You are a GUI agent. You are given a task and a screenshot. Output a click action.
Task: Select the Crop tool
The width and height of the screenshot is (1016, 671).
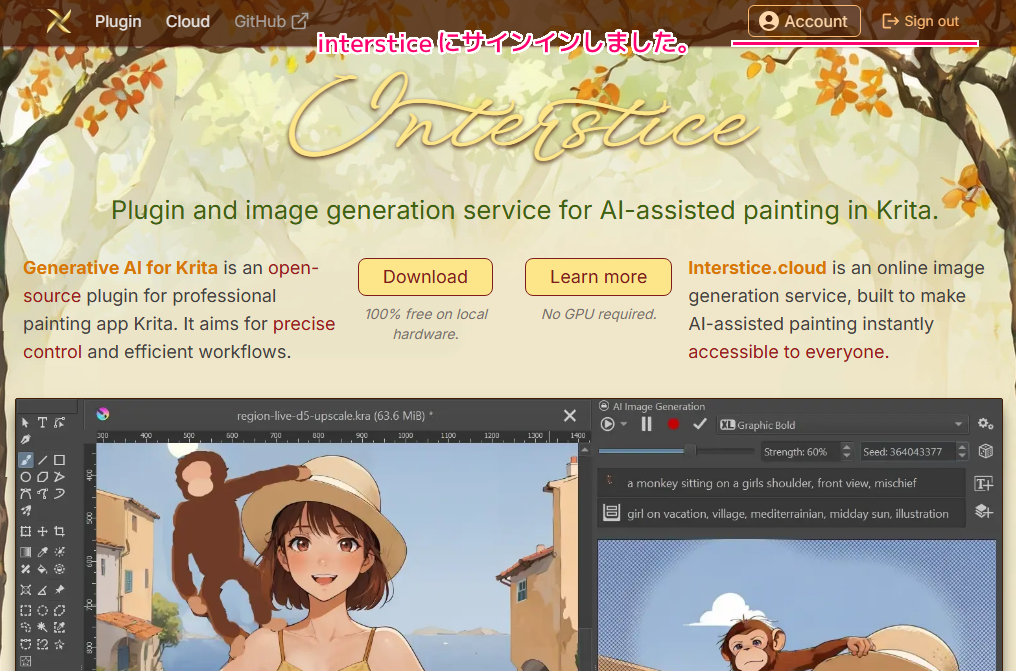pos(59,531)
